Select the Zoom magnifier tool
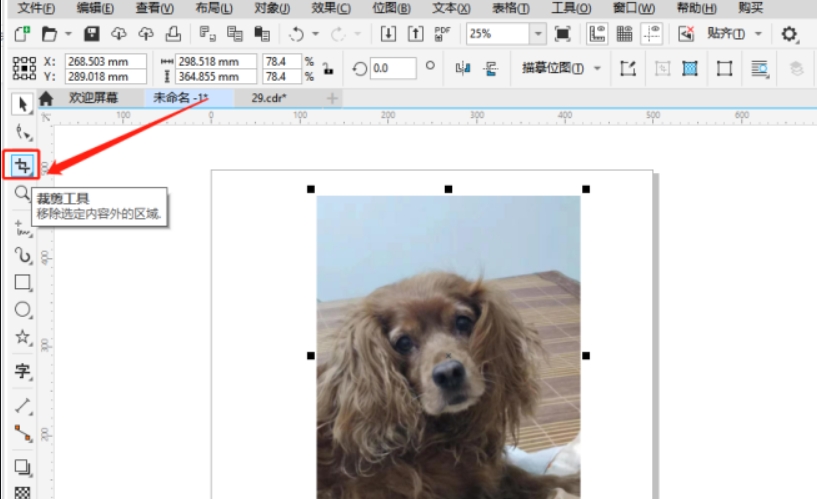817x499 pixels. [22, 193]
